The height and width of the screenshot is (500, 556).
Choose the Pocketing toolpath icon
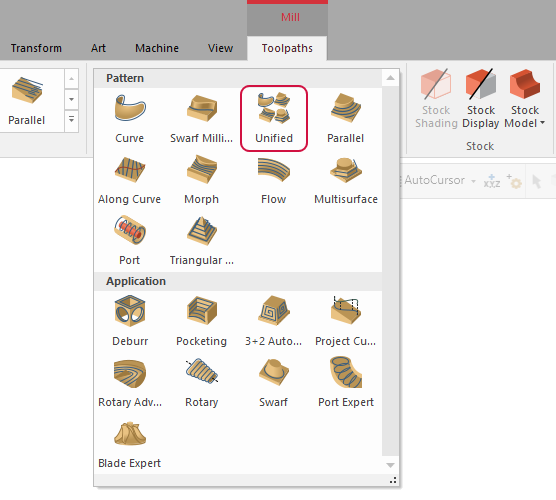click(x=201, y=321)
